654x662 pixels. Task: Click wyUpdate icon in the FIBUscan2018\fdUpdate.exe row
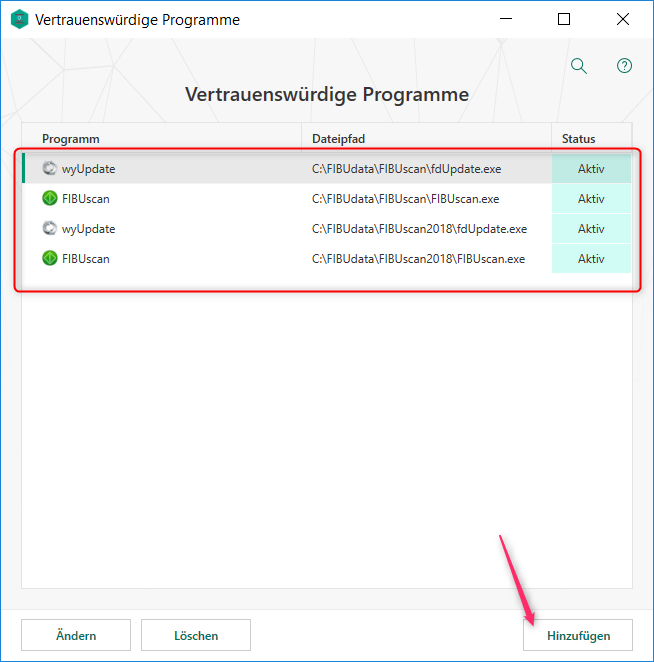click(49, 228)
